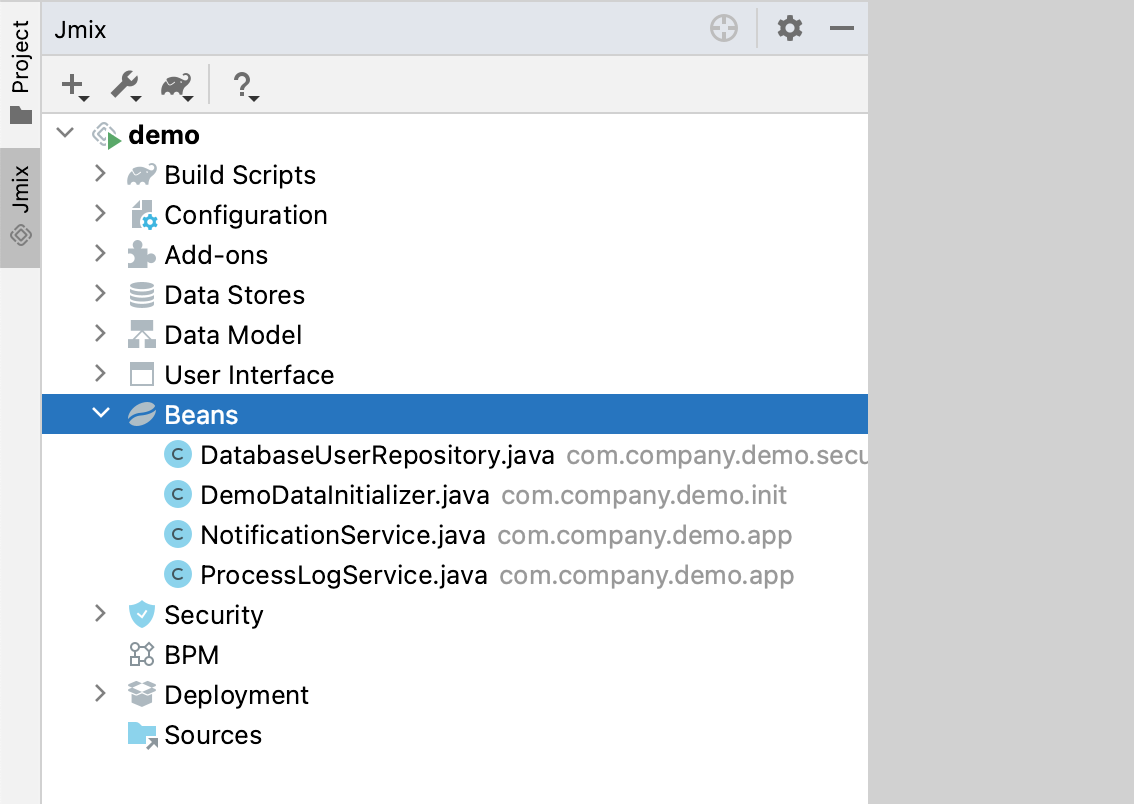The height and width of the screenshot is (804, 1134).
Task: Select the demo project label
Action: 164,135
